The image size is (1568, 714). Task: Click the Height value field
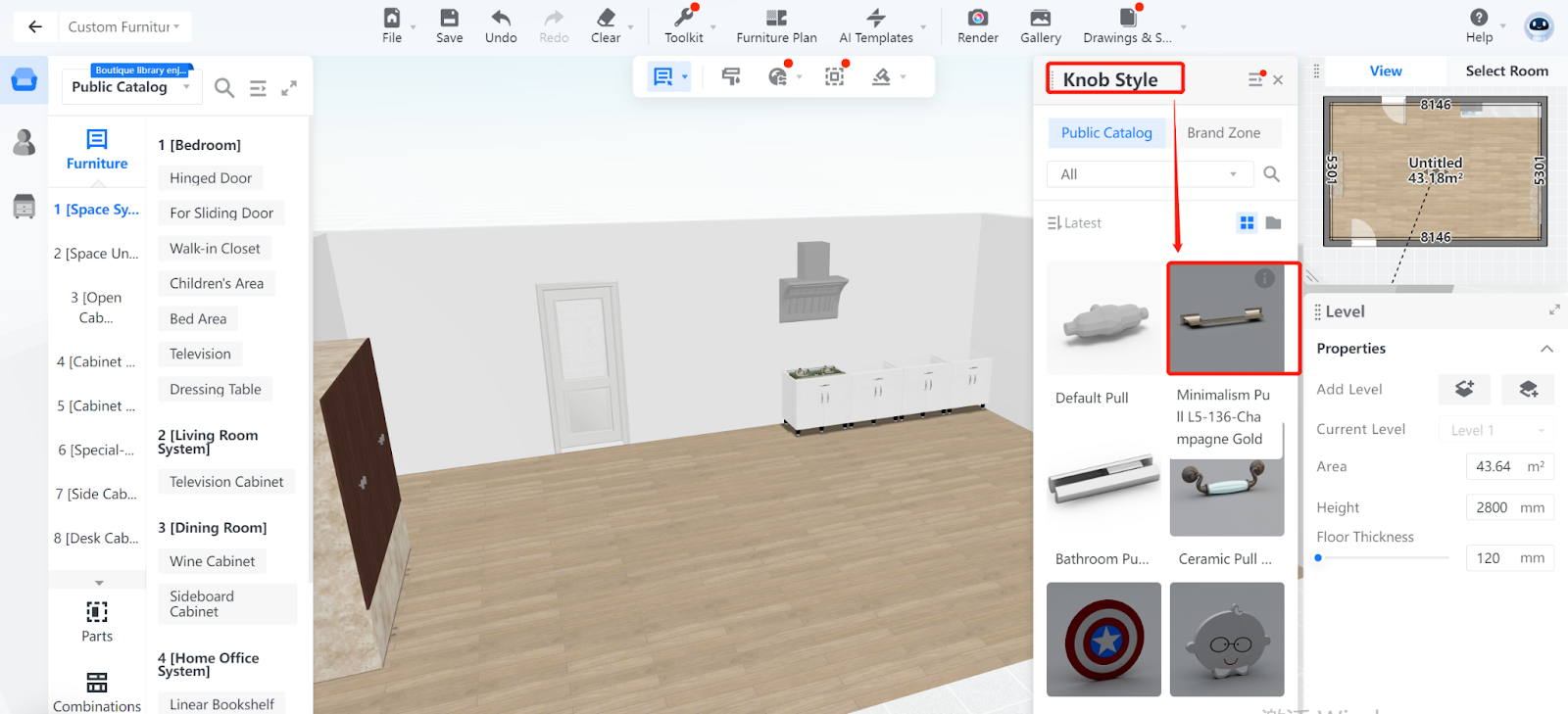(x=1509, y=507)
